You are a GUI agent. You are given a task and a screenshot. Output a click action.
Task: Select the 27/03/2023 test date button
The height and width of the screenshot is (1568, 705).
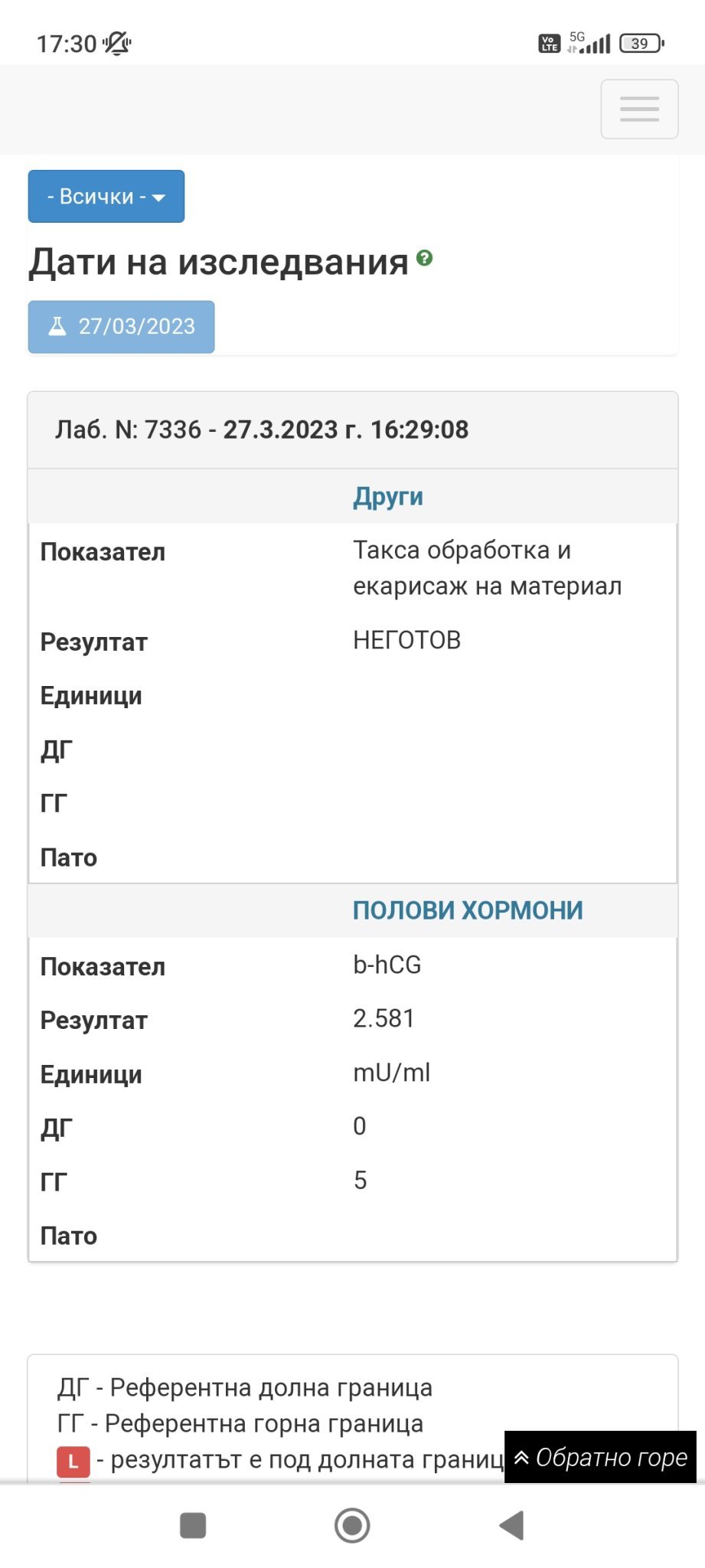tap(121, 327)
